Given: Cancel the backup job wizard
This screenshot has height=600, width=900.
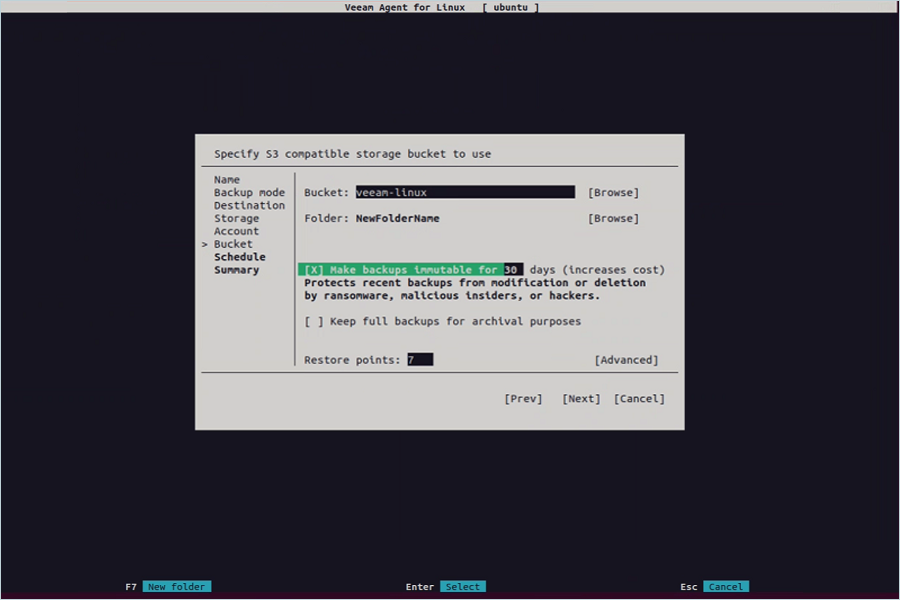Looking at the screenshot, I should (x=639, y=398).
